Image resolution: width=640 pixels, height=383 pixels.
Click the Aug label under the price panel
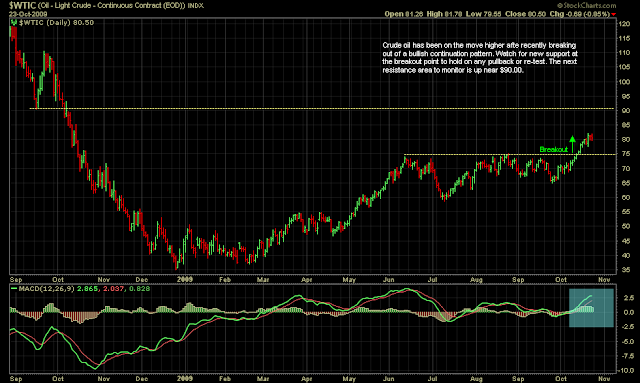click(x=476, y=280)
